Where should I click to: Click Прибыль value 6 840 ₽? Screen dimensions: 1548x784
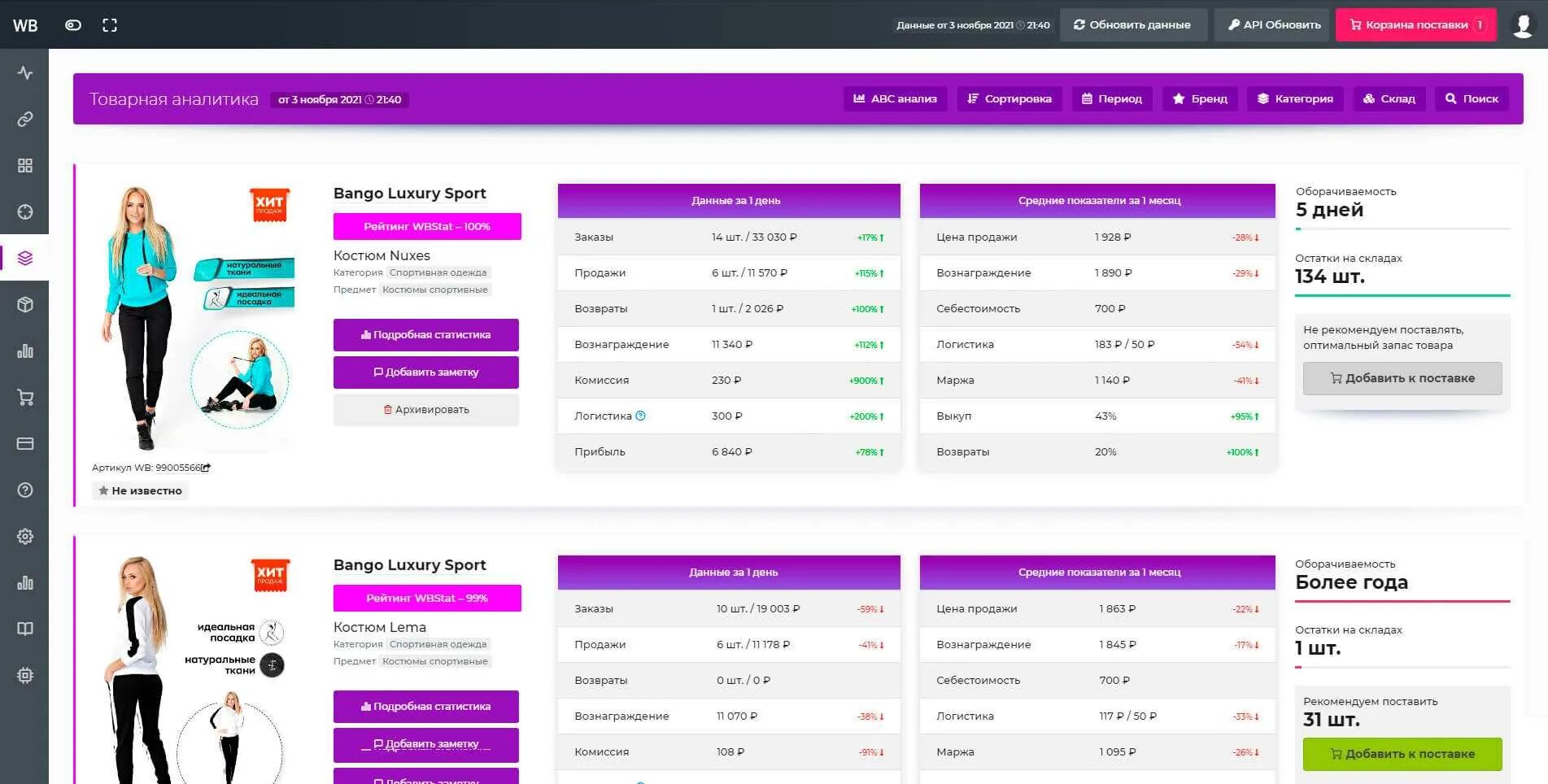[x=732, y=452]
